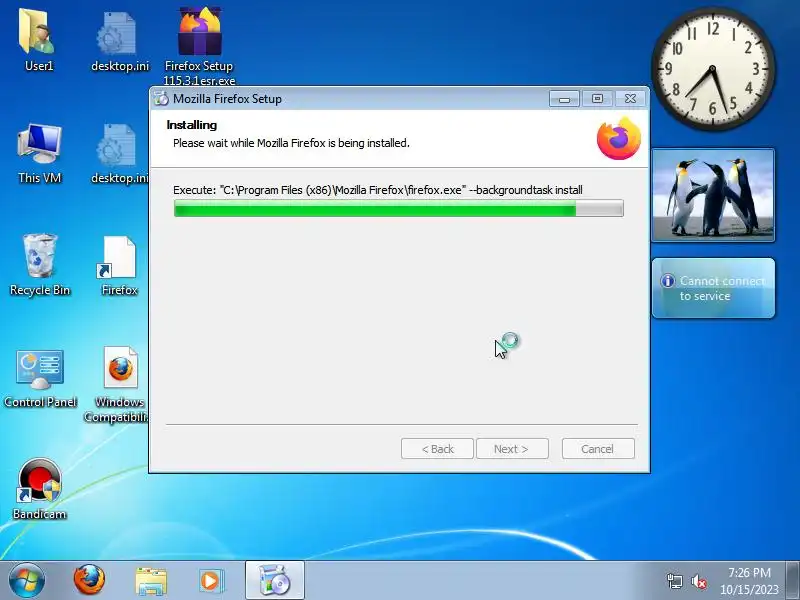Cancel the Firefox installation
This screenshot has height=600, width=800.
coord(598,449)
